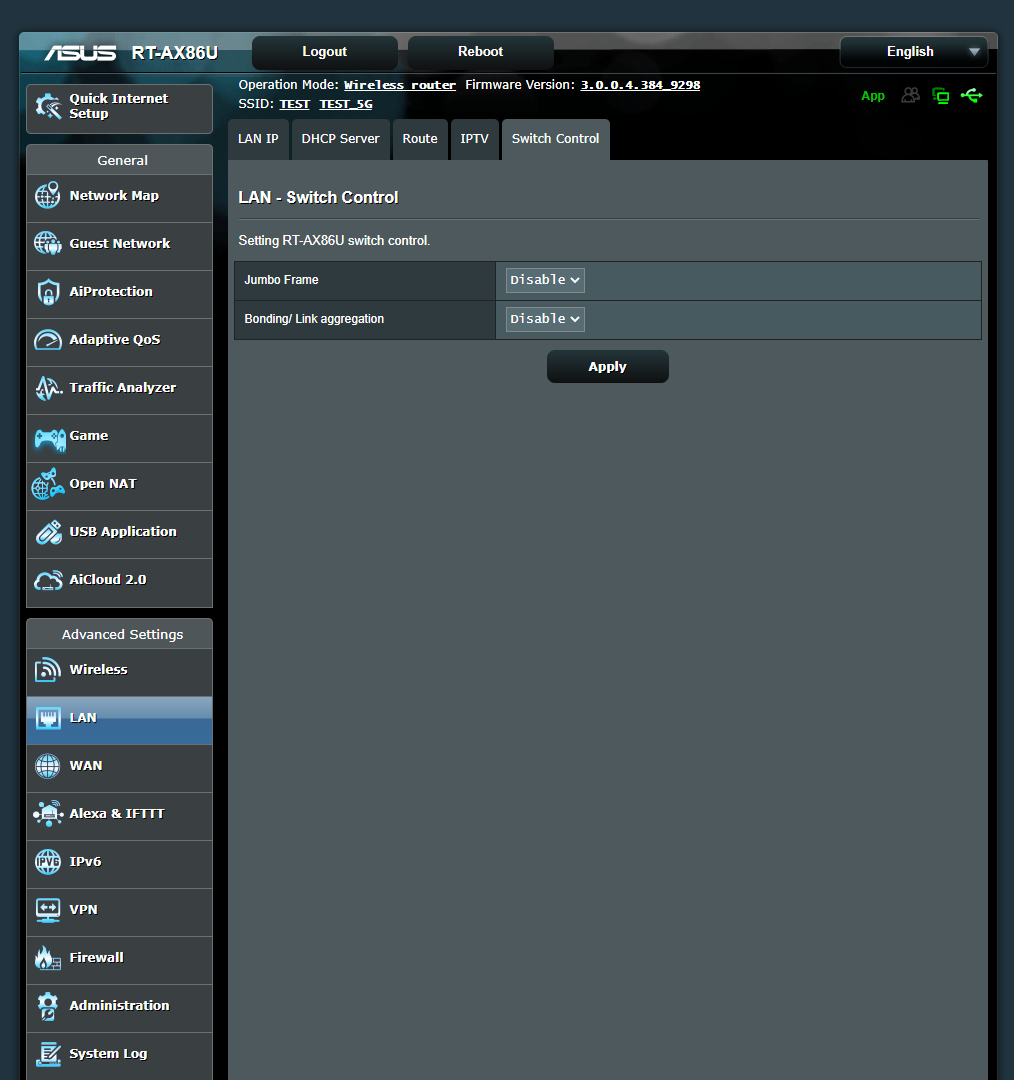Click the WAN globe icon
This screenshot has height=1080, width=1014.
coord(48,766)
